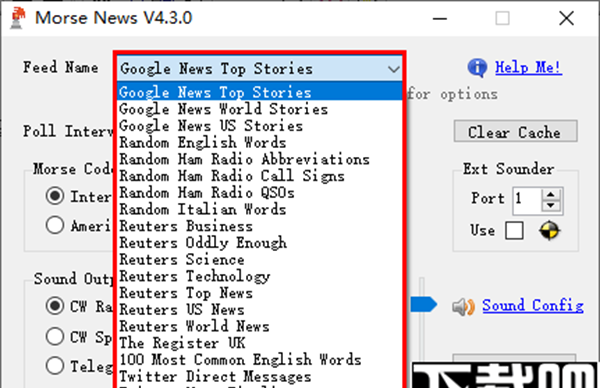The width and height of the screenshot is (600, 388).
Task: Pick The Register UK feed
Action: click(259, 343)
